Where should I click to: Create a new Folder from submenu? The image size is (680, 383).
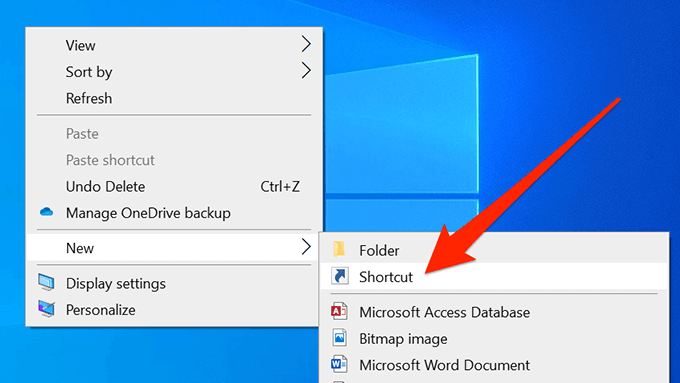click(494, 250)
